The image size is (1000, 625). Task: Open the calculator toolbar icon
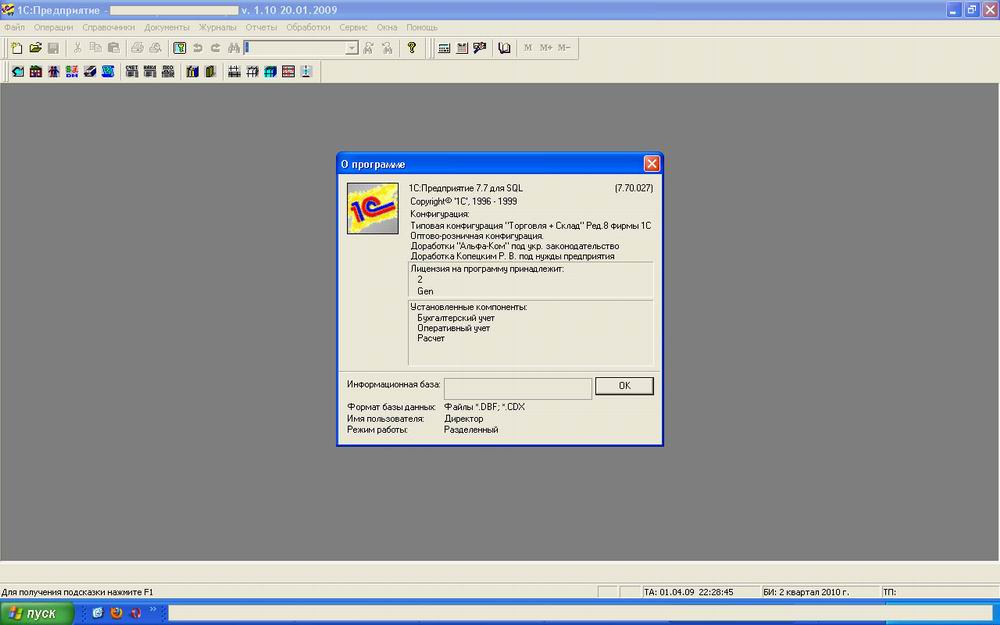click(444, 48)
